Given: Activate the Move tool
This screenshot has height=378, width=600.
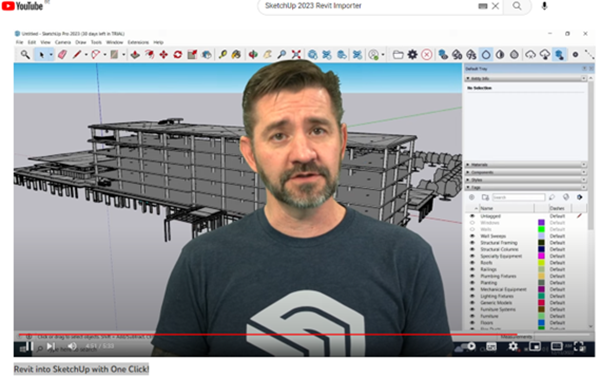Looking at the screenshot, I should click(164, 55).
